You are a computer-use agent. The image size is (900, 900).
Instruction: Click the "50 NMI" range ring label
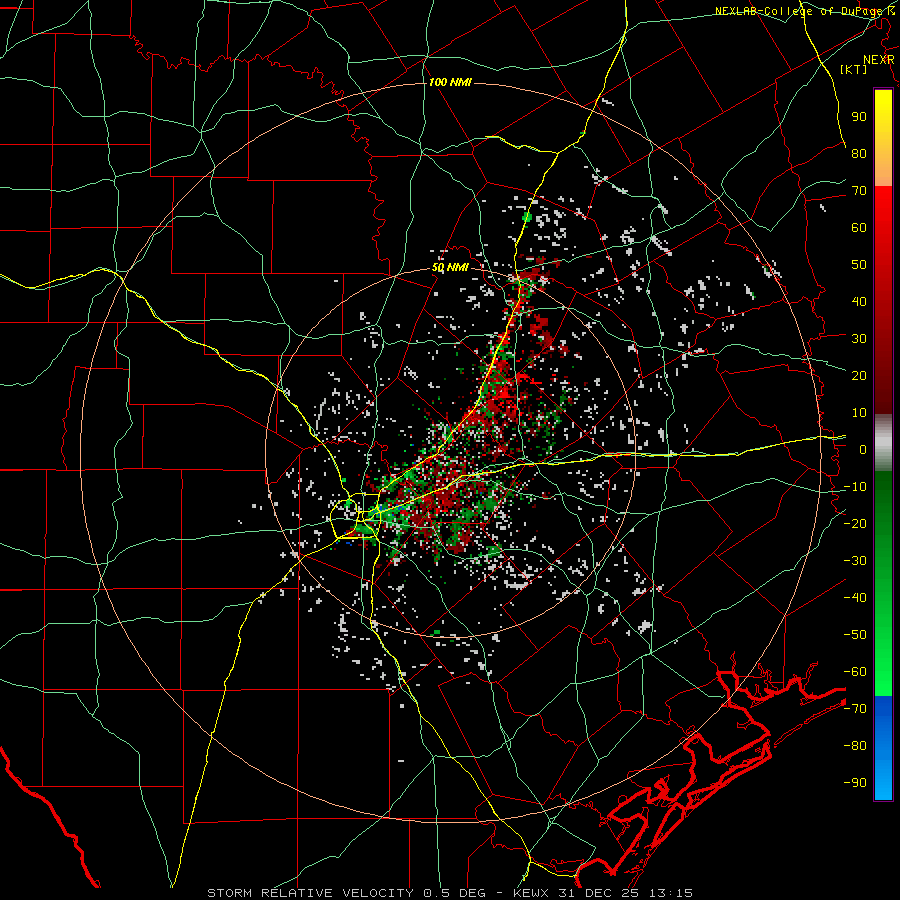pos(450,267)
